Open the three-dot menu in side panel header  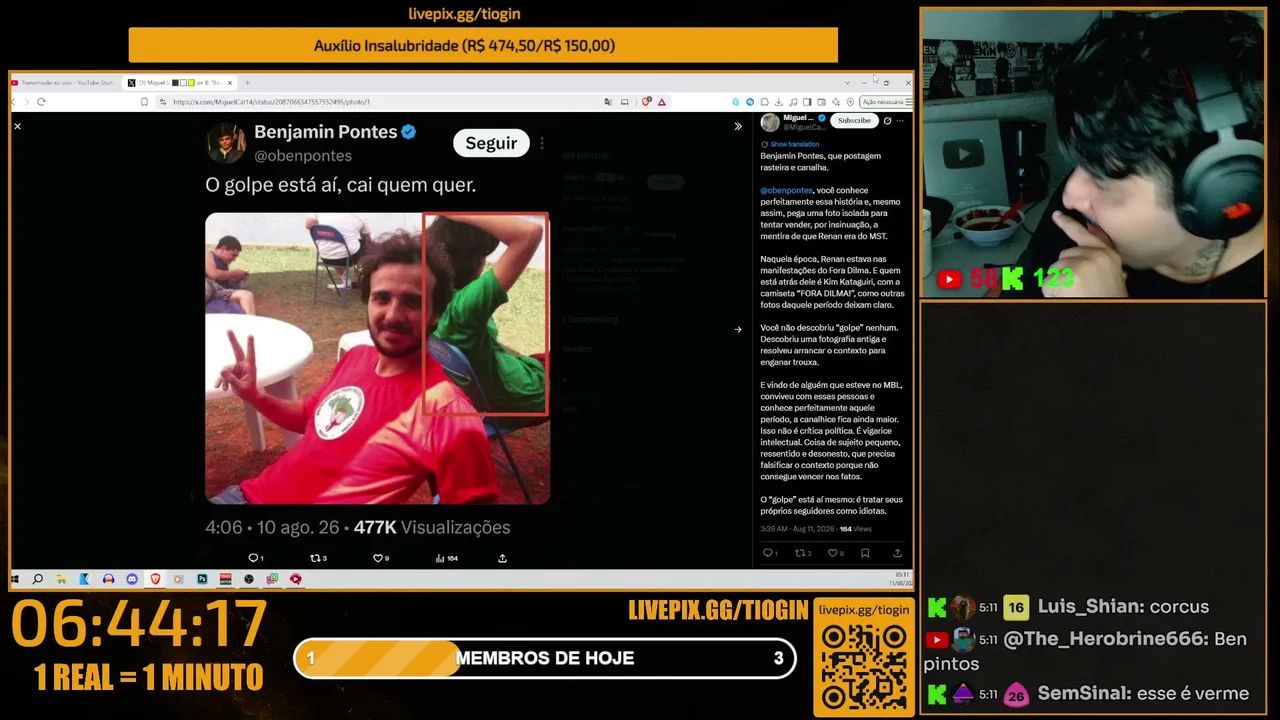900,121
